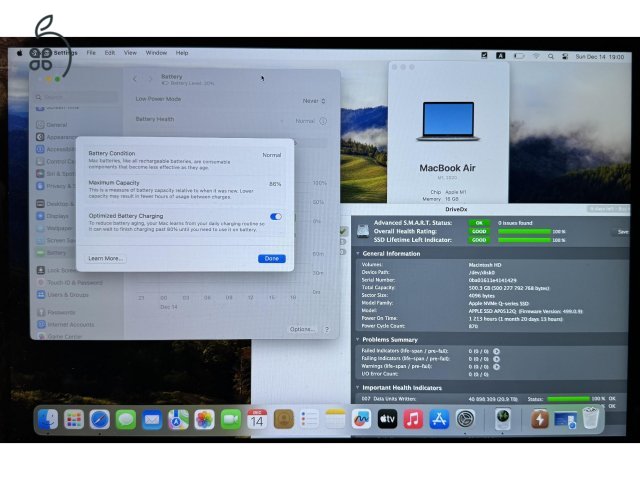Image resolution: width=640 pixels, height=480 pixels.
Task: Click the Overall Health Rating progress bar
Action: point(524,232)
